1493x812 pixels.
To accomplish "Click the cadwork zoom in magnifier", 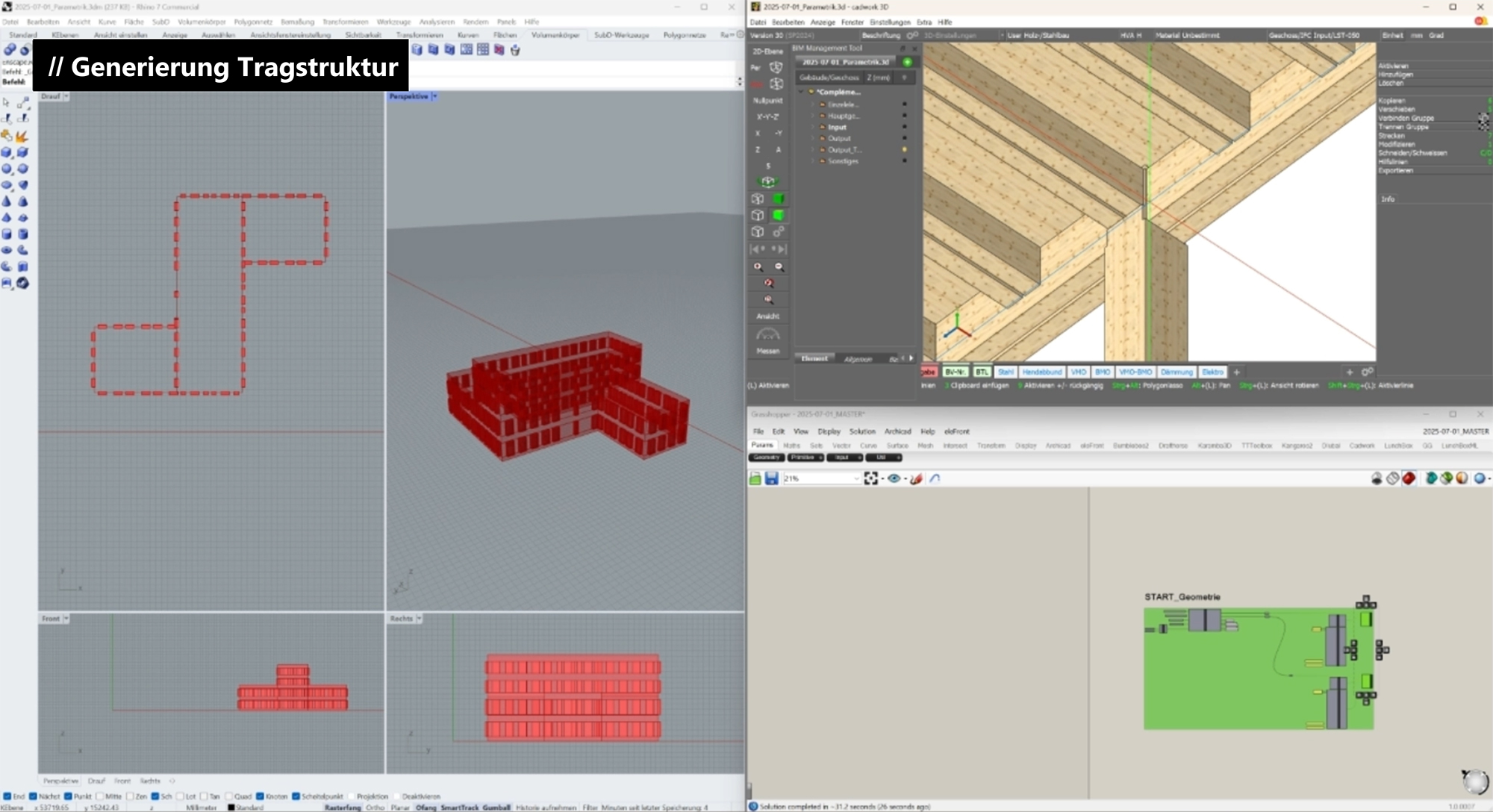I will (758, 266).
